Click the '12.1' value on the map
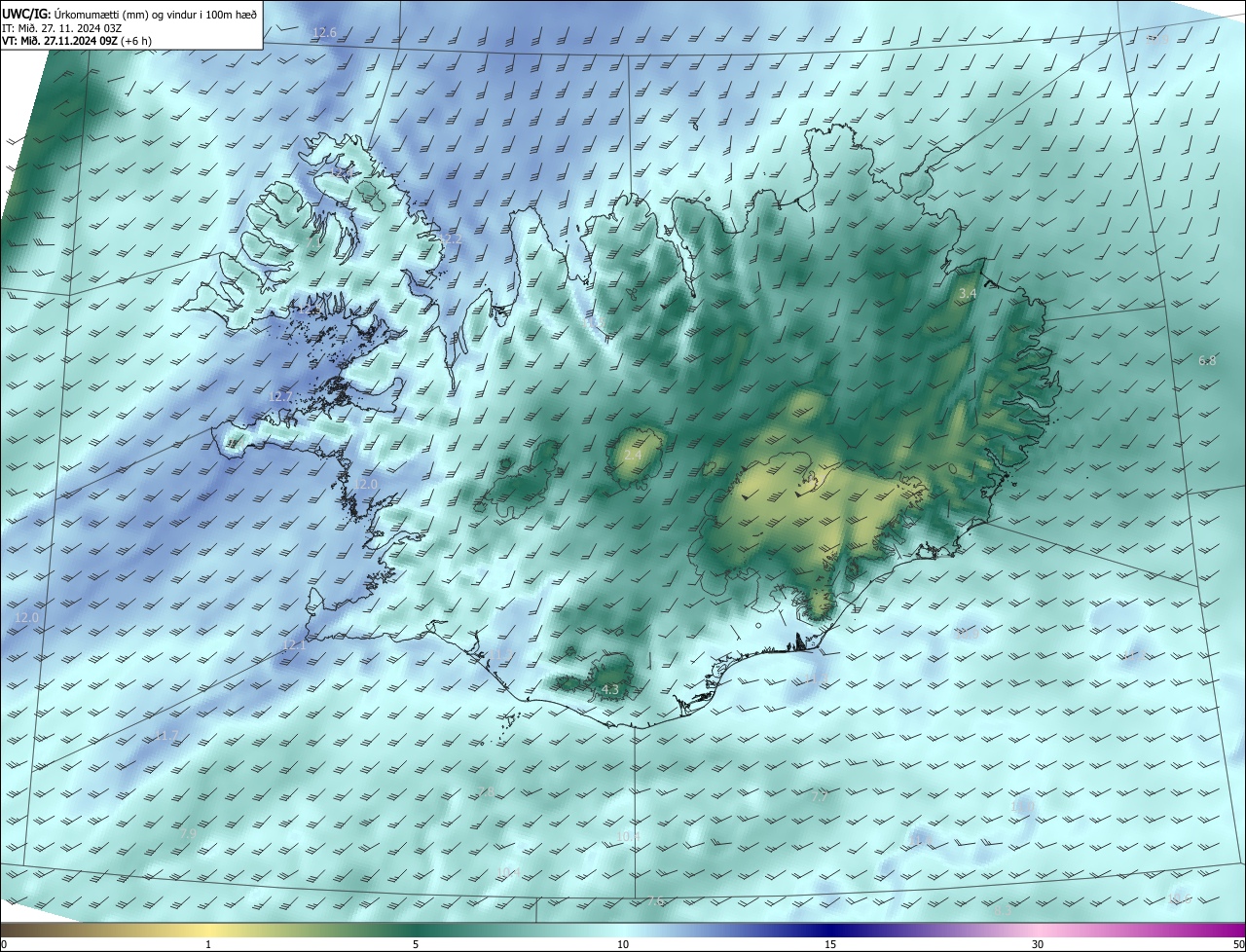Viewport: 1246px width, 952px height. click(294, 644)
